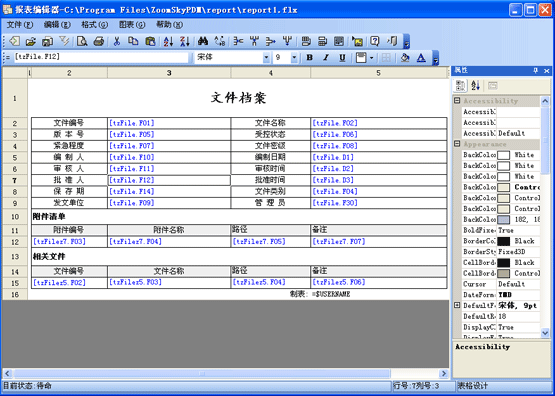Collapse the Accessibility property group
Screen dimensions: 555x396
click(x=457, y=101)
